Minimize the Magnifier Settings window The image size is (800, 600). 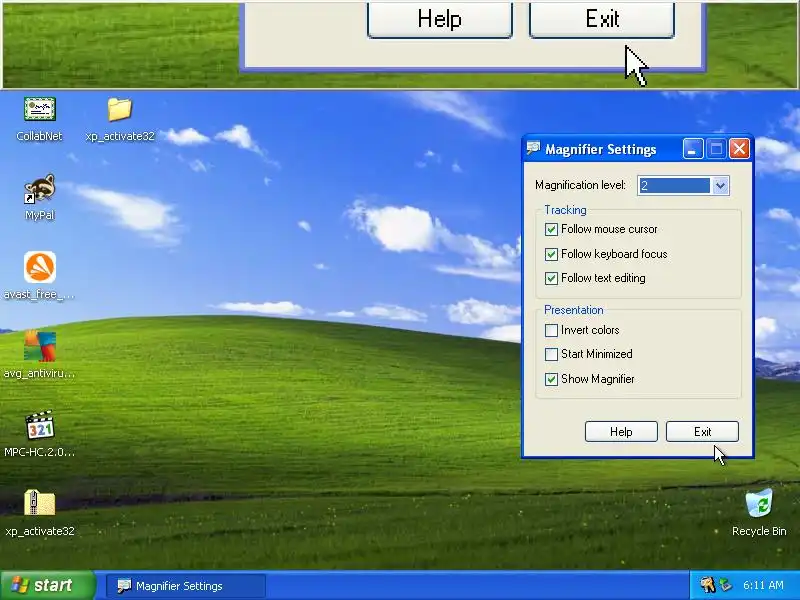693,149
